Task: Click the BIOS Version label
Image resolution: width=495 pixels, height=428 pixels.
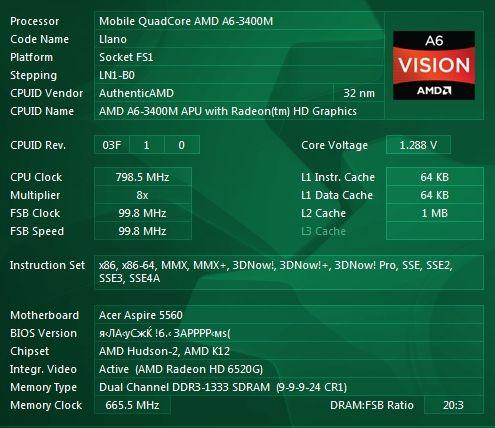Action: pyautogui.click(x=43, y=333)
